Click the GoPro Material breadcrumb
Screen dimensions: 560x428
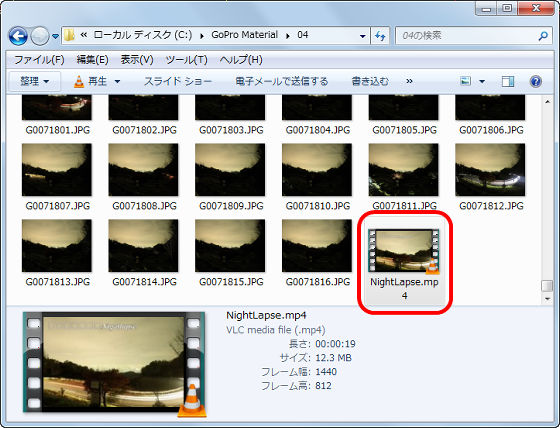click(x=244, y=35)
